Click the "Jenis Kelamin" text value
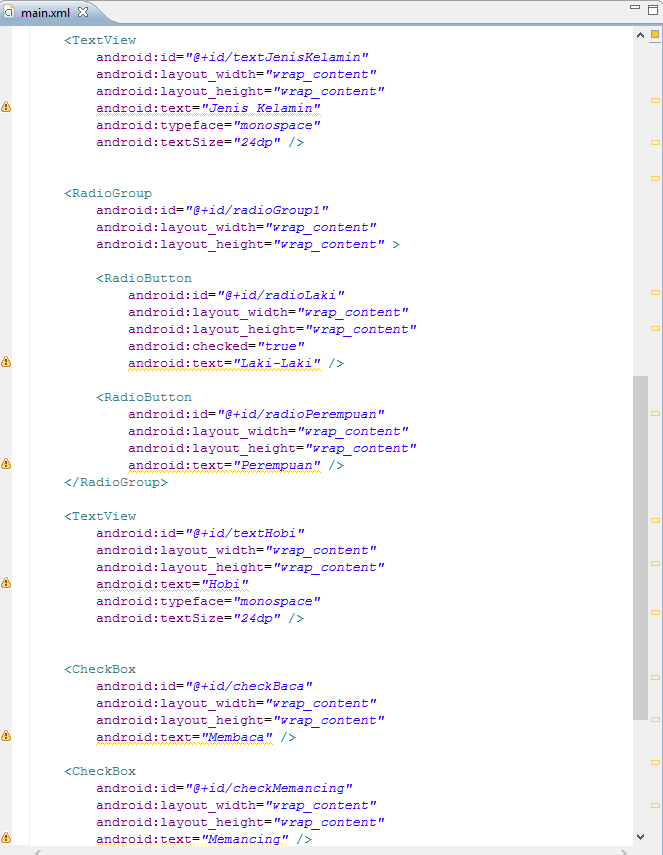This screenshot has width=663, height=855. coord(261,109)
